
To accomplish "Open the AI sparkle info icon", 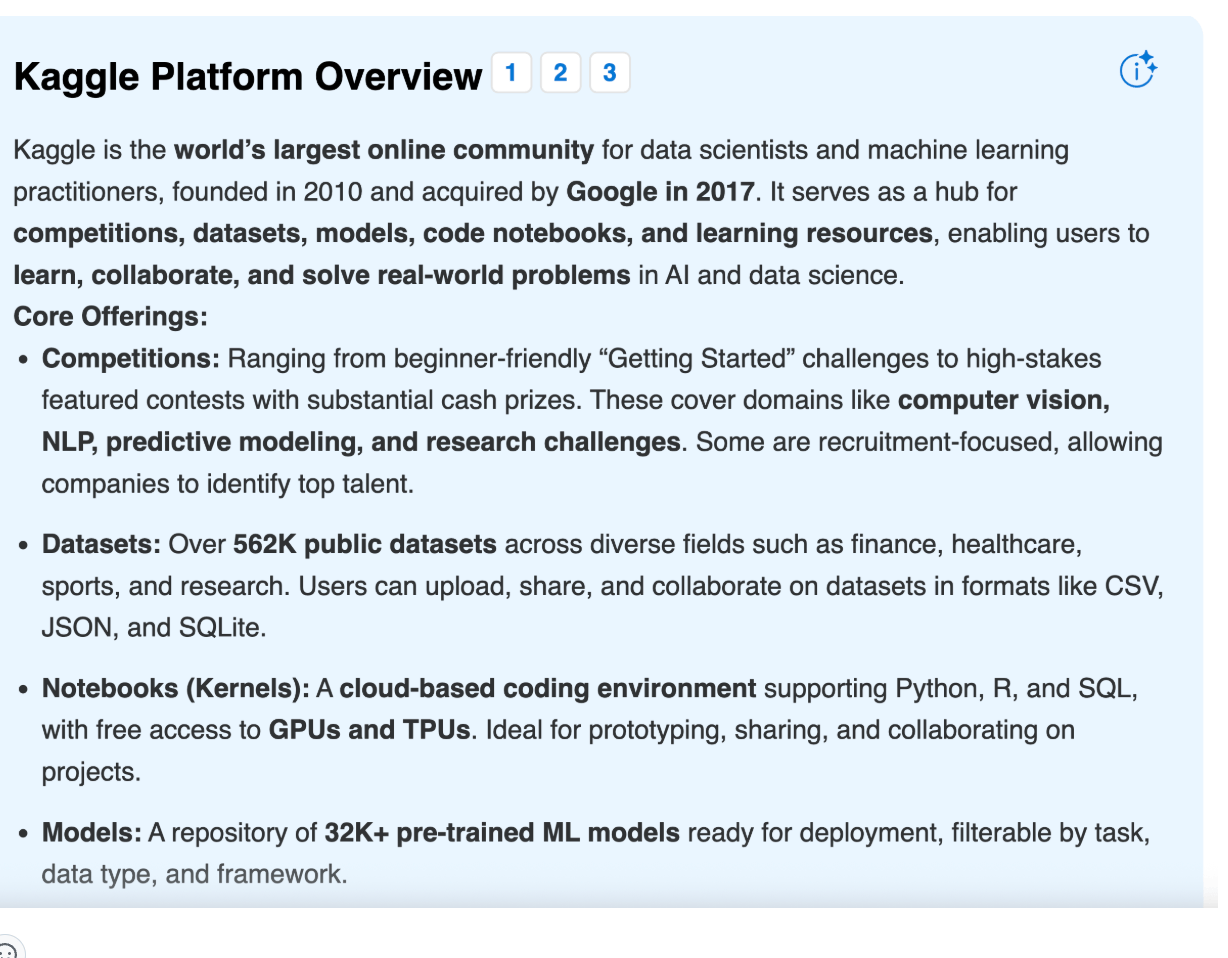I will click(1137, 70).
